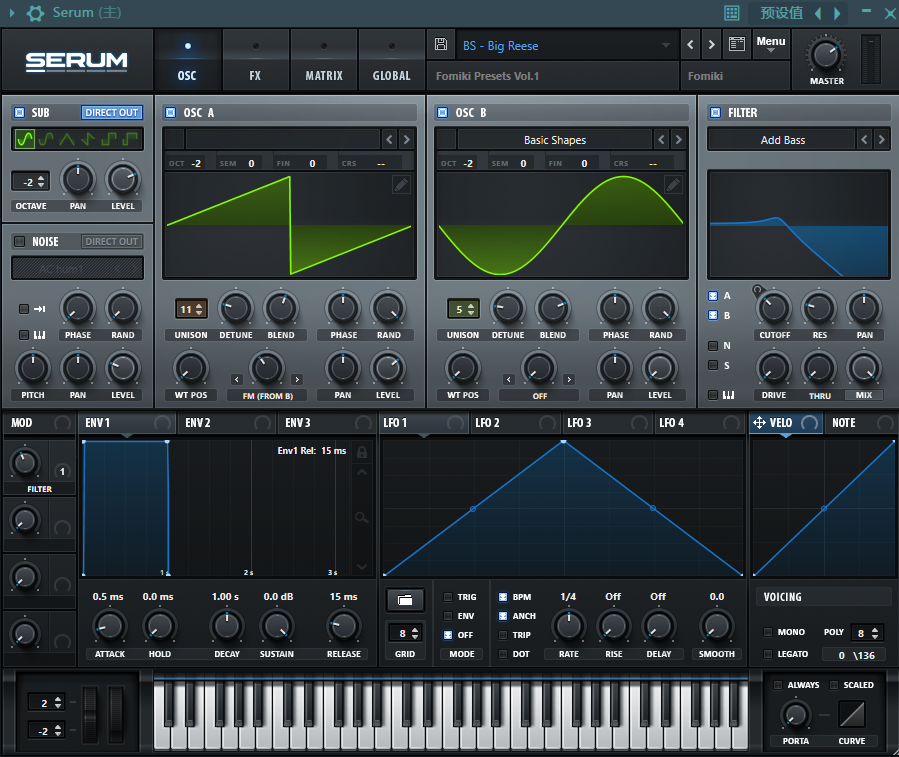Image resolution: width=899 pixels, height=757 pixels.
Task: Open the OSC A wavetable pencil editor
Action: tap(401, 185)
